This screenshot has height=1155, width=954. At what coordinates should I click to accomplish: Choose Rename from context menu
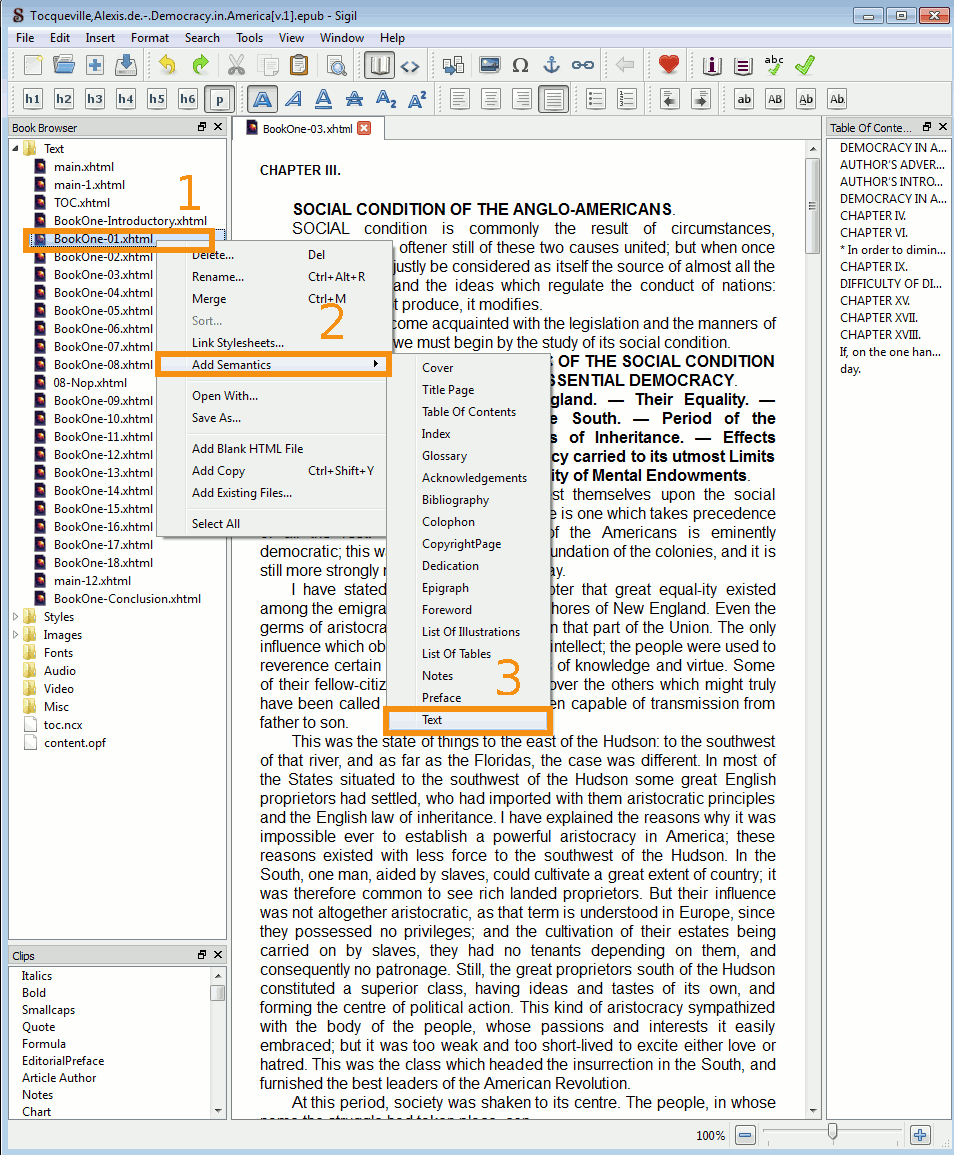[x=274, y=277]
